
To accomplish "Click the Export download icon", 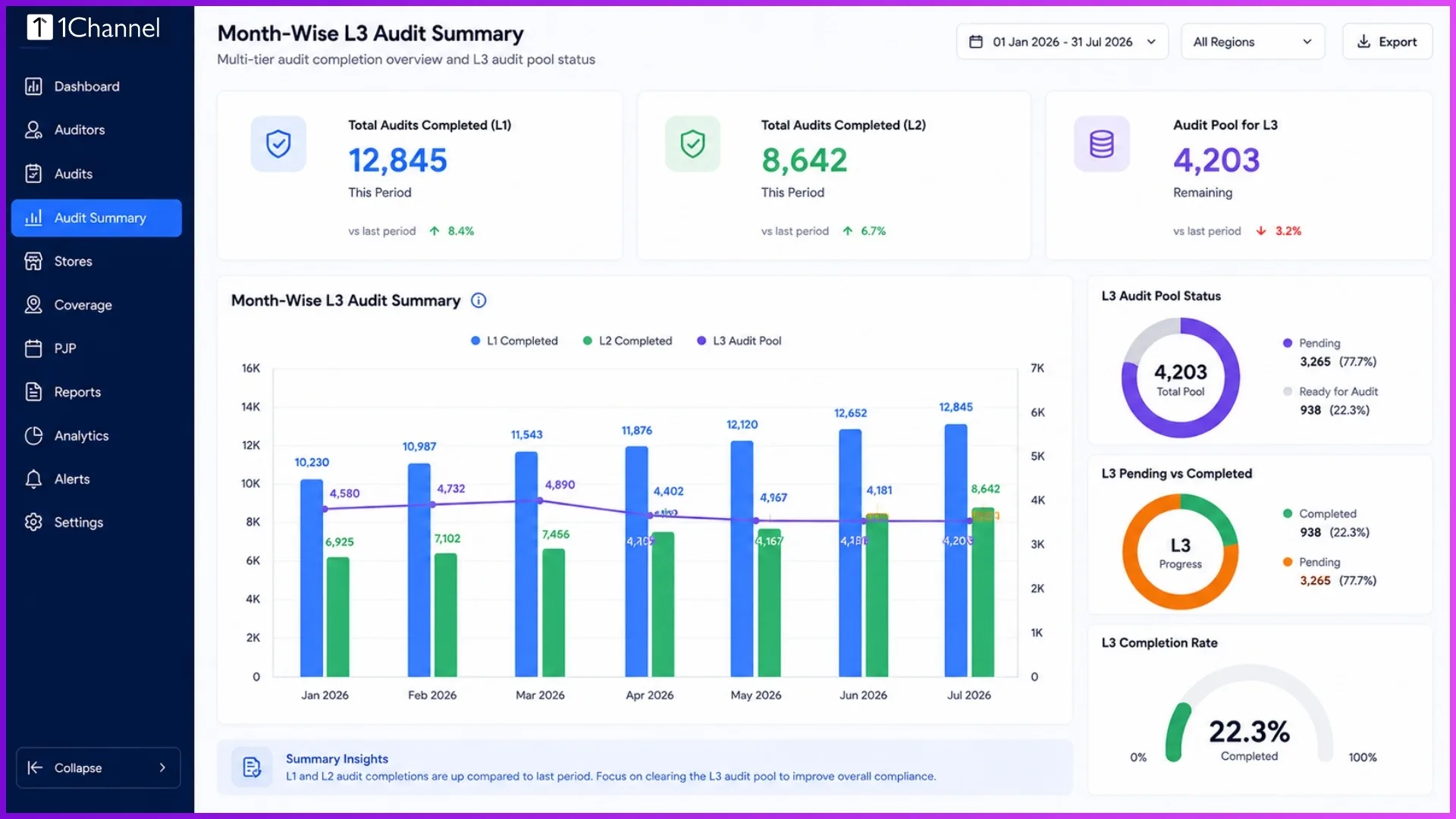I will [1363, 42].
